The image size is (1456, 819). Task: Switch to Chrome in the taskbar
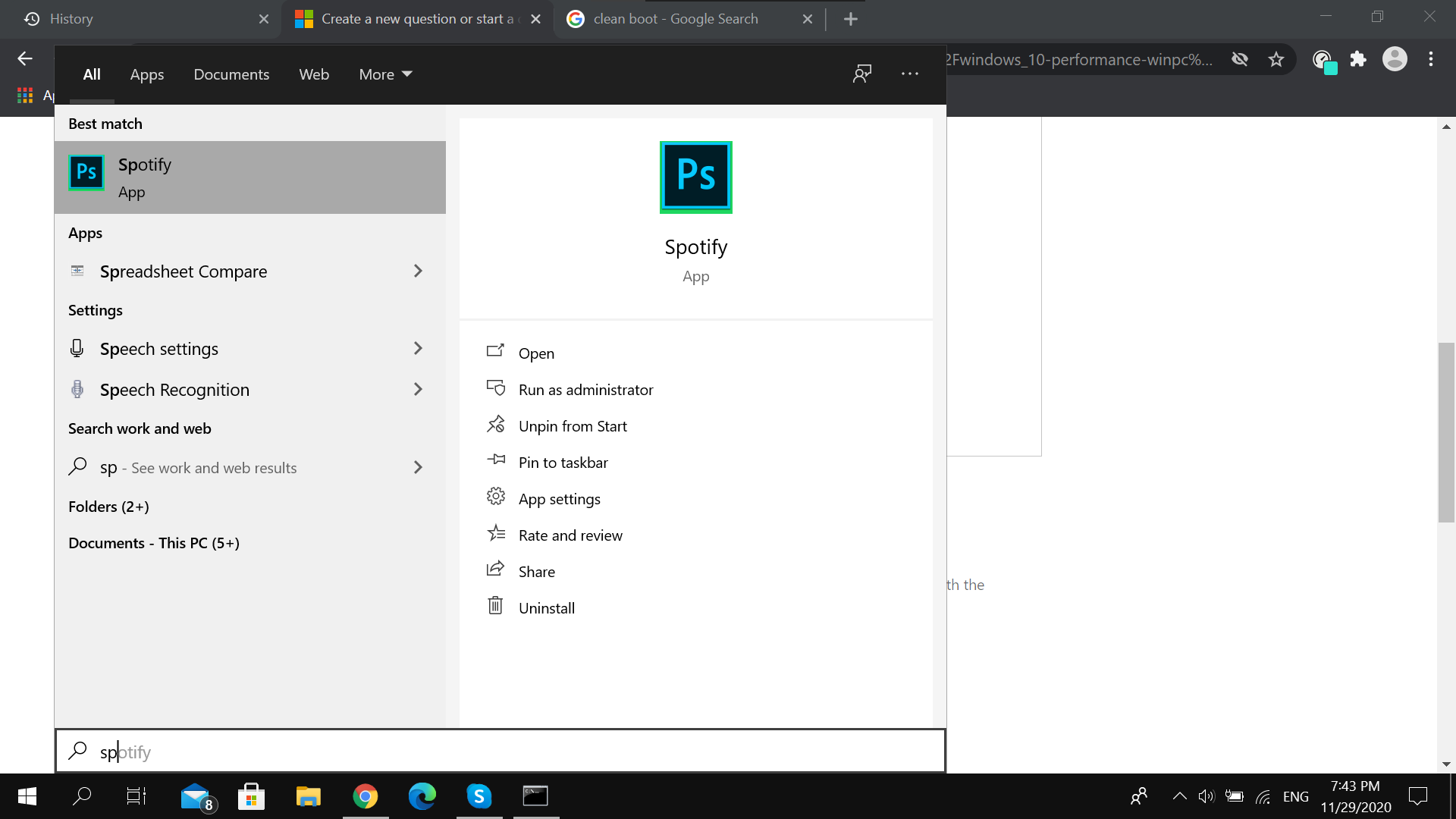click(366, 796)
